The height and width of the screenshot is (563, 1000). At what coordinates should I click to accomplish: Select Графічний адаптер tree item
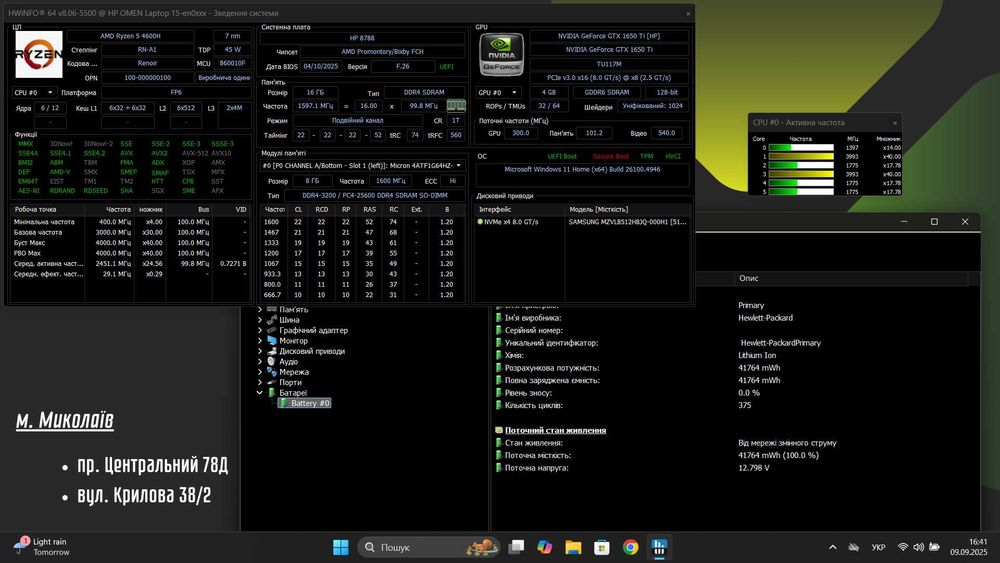[x=313, y=330]
